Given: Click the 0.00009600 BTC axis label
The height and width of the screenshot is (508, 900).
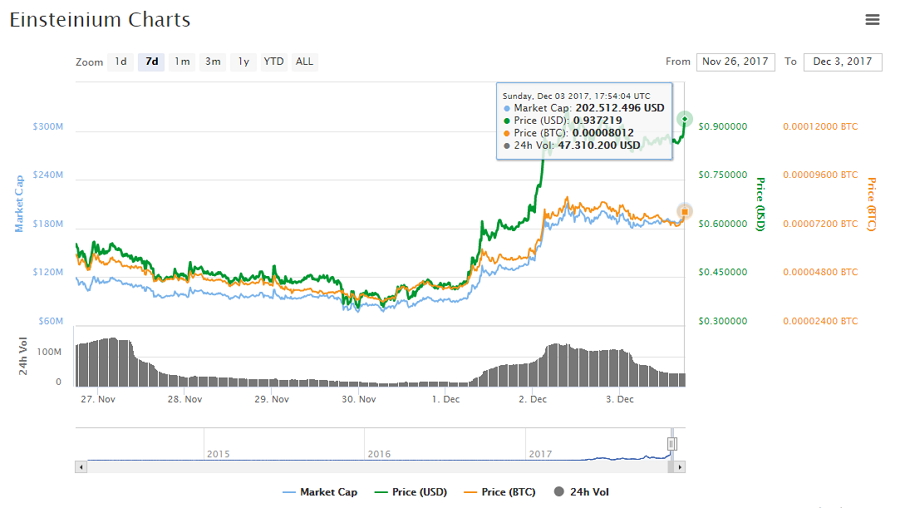Looking at the screenshot, I should pyautogui.click(x=820, y=175).
